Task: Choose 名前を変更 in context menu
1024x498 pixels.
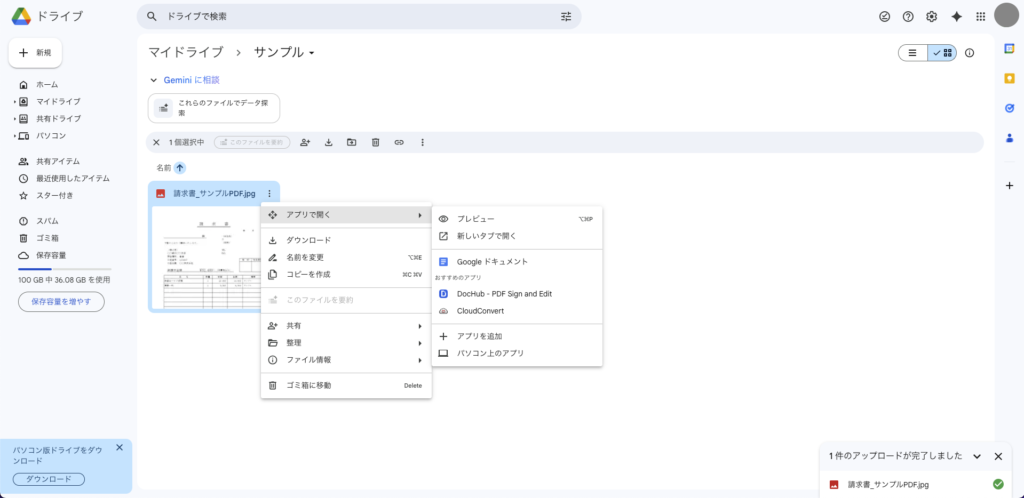Action: coord(305,257)
